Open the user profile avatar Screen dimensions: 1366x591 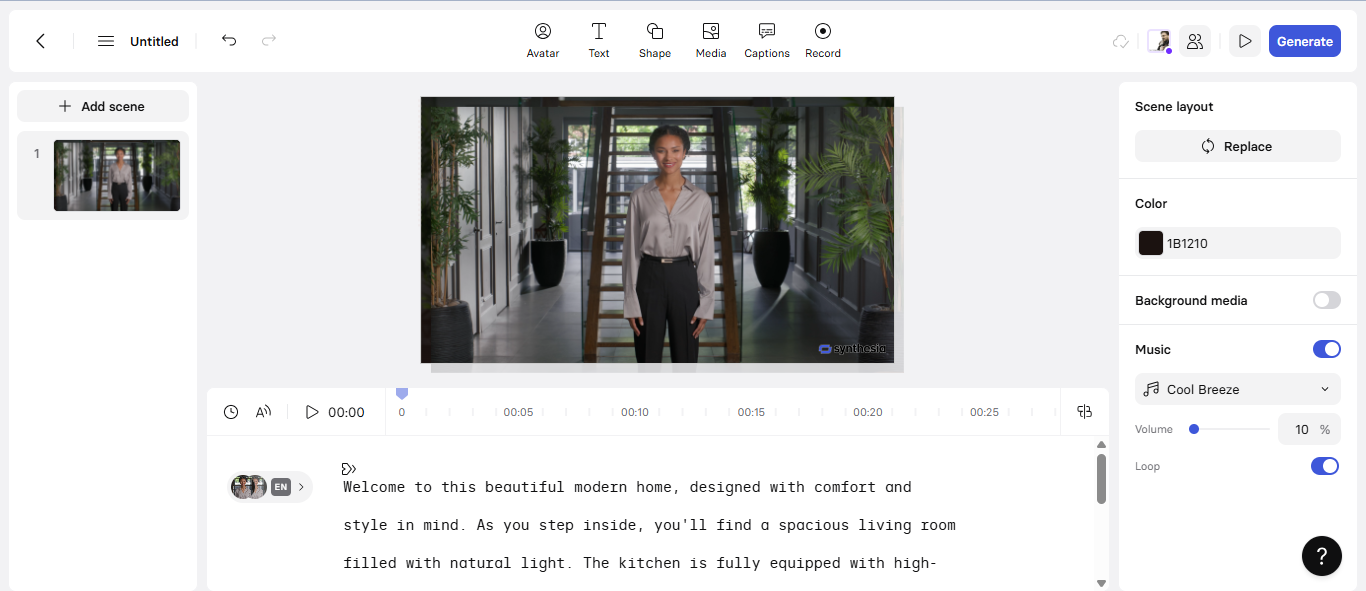pos(1160,41)
